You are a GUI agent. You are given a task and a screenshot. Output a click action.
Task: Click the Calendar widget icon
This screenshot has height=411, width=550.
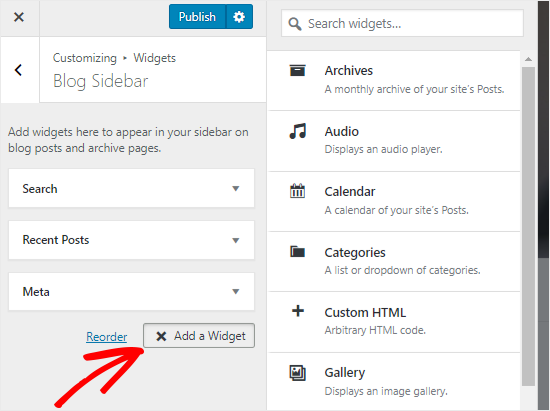297,191
